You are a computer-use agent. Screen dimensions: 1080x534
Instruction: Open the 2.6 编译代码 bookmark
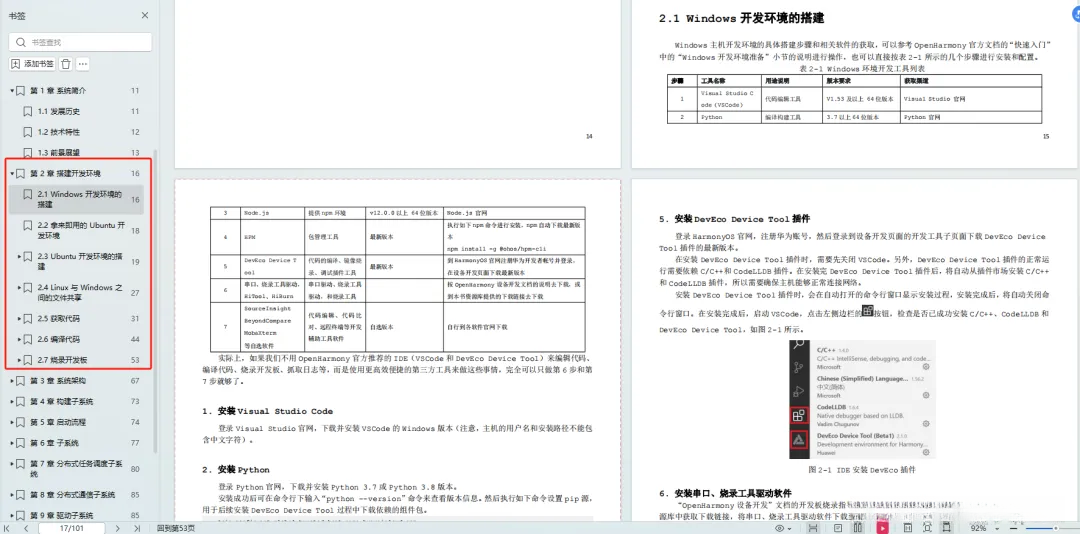(59, 339)
